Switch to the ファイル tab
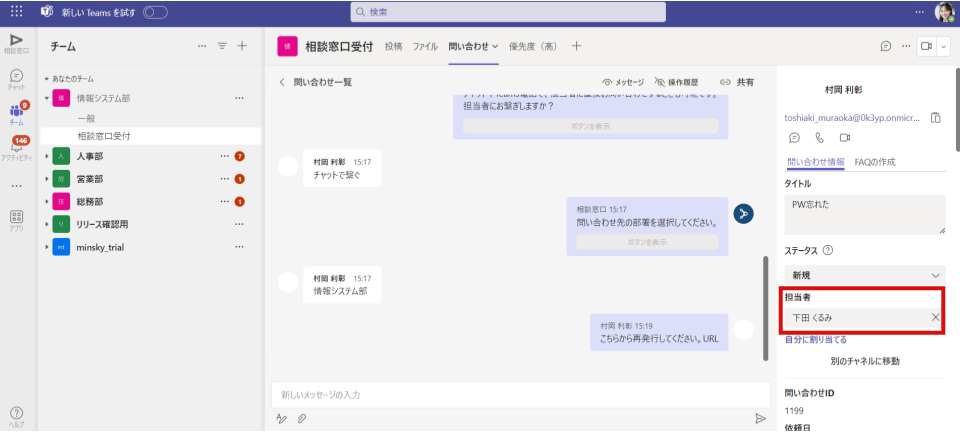960x434 pixels. (x=425, y=47)
